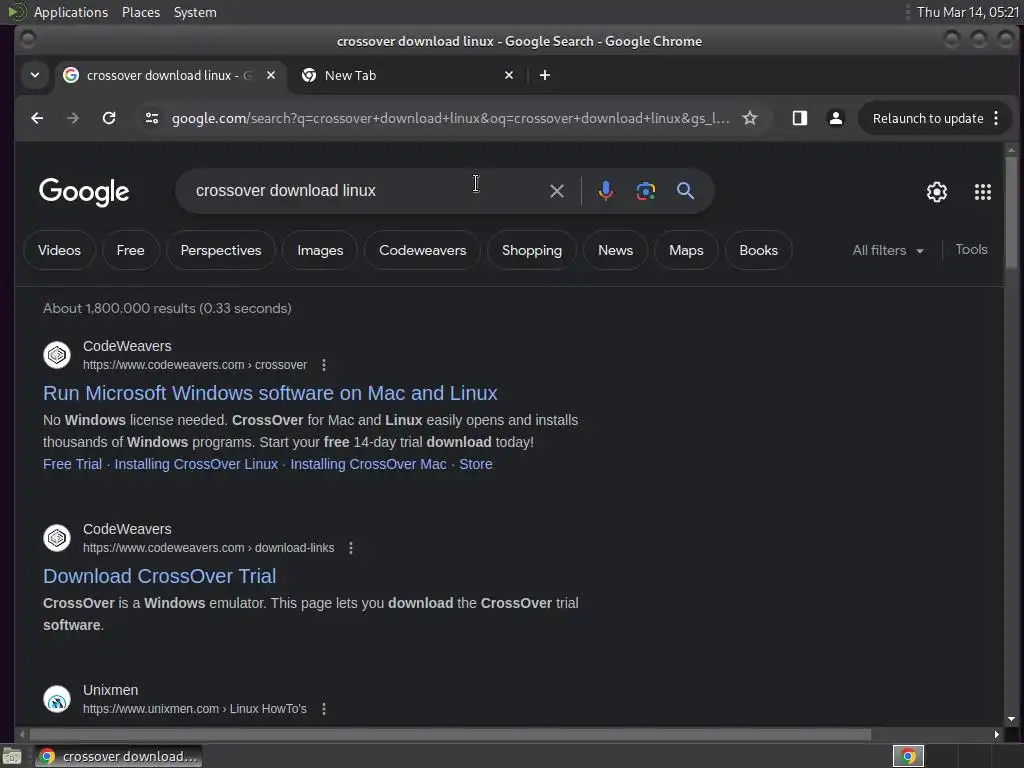This screenshot has height=768, width=1024.
Task: Expand the tab search dropdown chevron
Action: click(x=35, y=76)
